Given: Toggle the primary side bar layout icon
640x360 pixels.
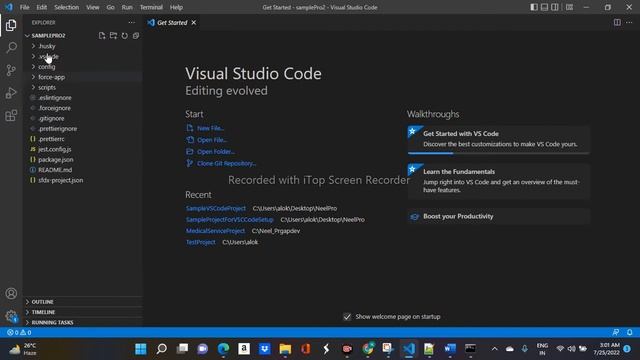Looking at the screenshot, I should [534, 7].
